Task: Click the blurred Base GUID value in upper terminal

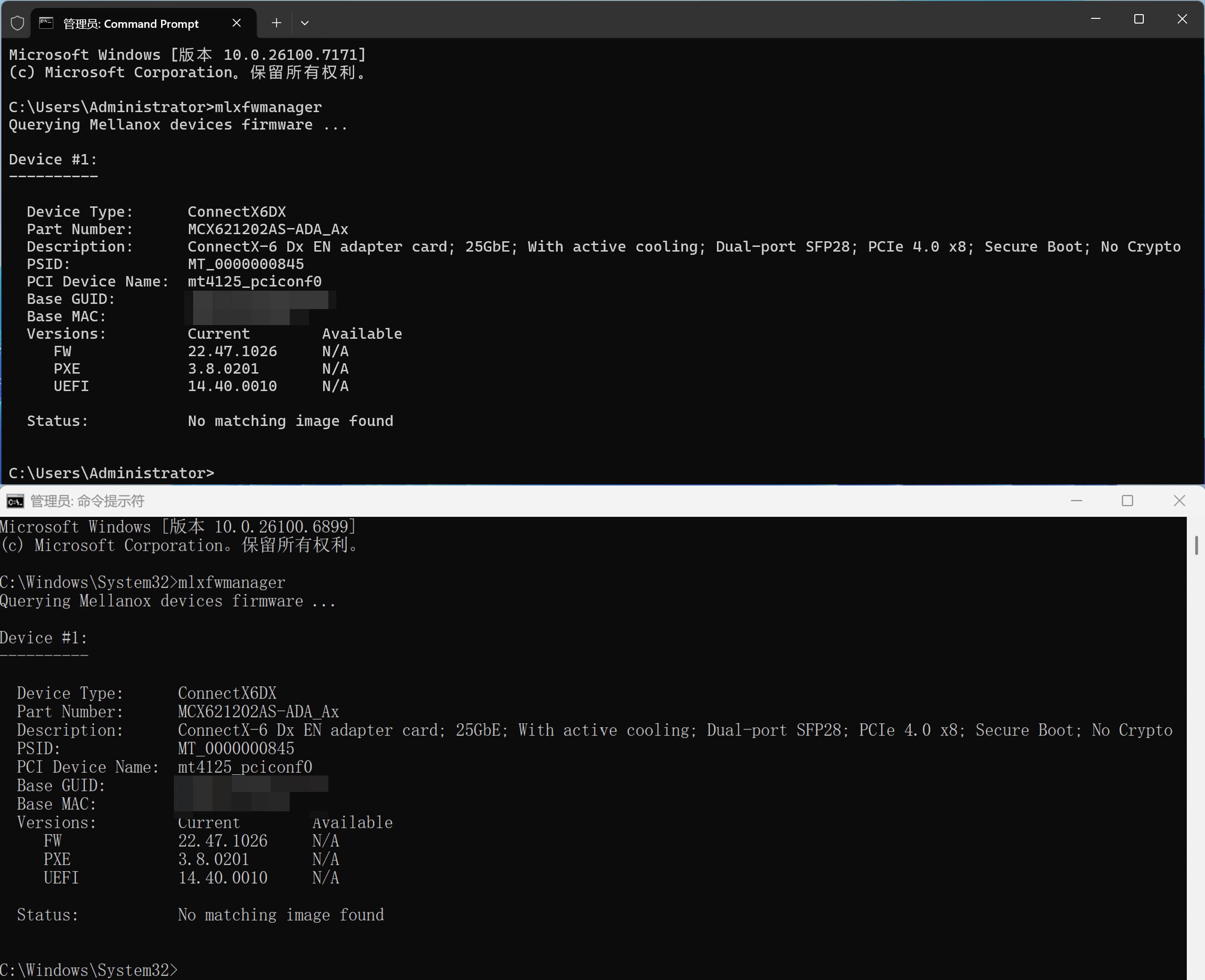Action: coord(260,299)
